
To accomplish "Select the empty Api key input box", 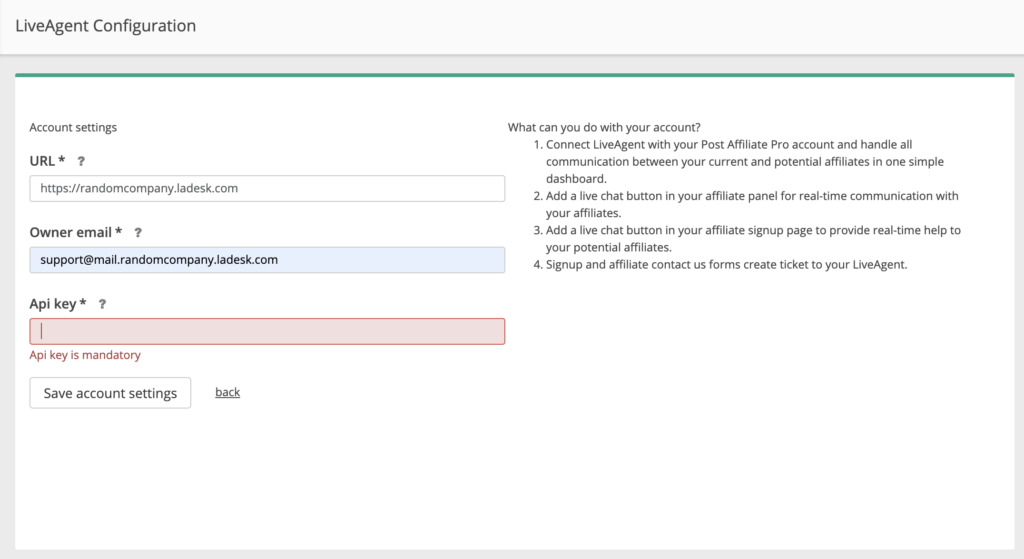I will point(267,331).
